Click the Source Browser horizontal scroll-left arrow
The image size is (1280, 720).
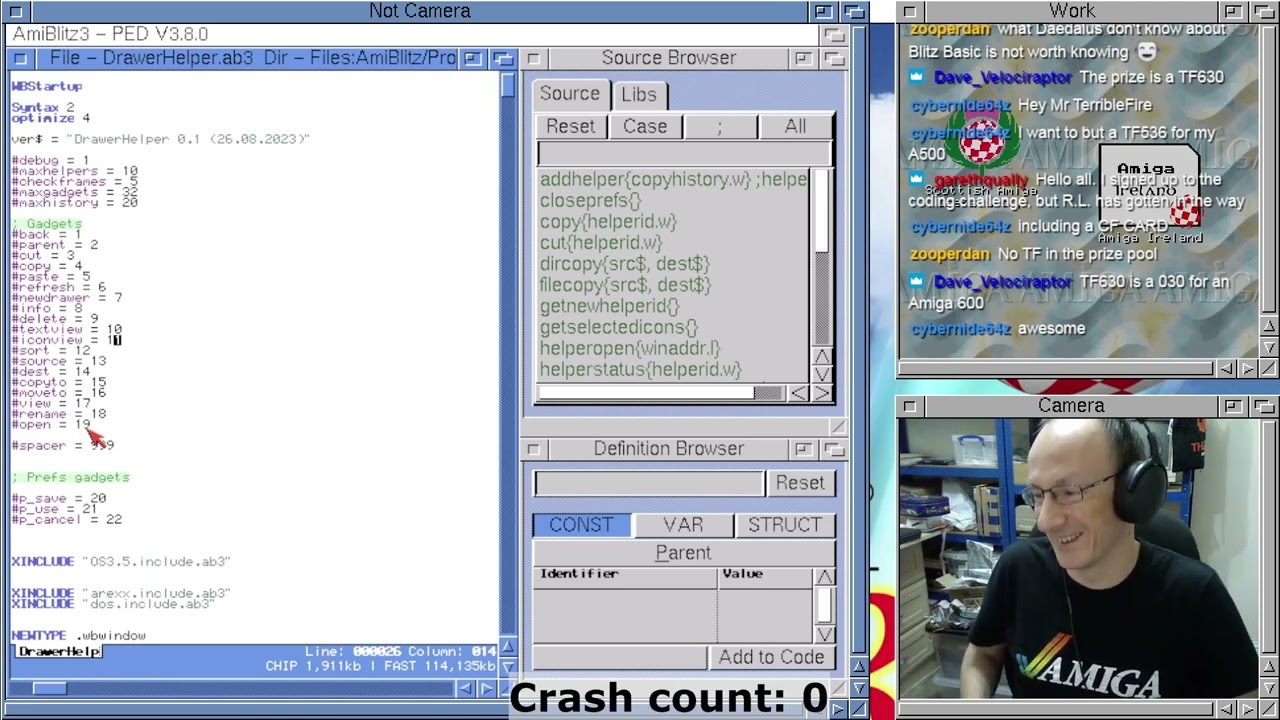click(x=797, y=393)
